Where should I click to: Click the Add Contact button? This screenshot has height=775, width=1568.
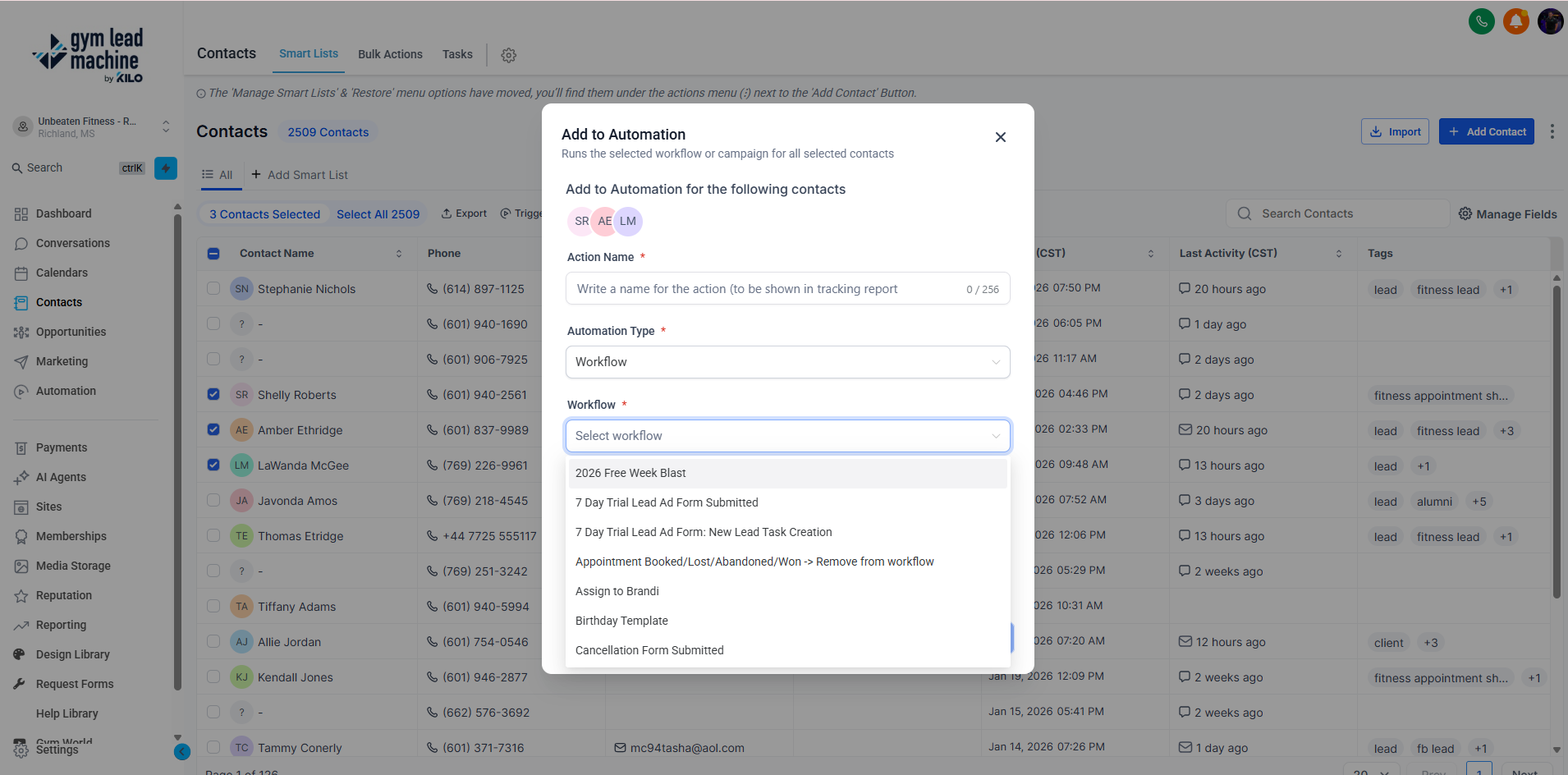click(x=1486, y=131)
